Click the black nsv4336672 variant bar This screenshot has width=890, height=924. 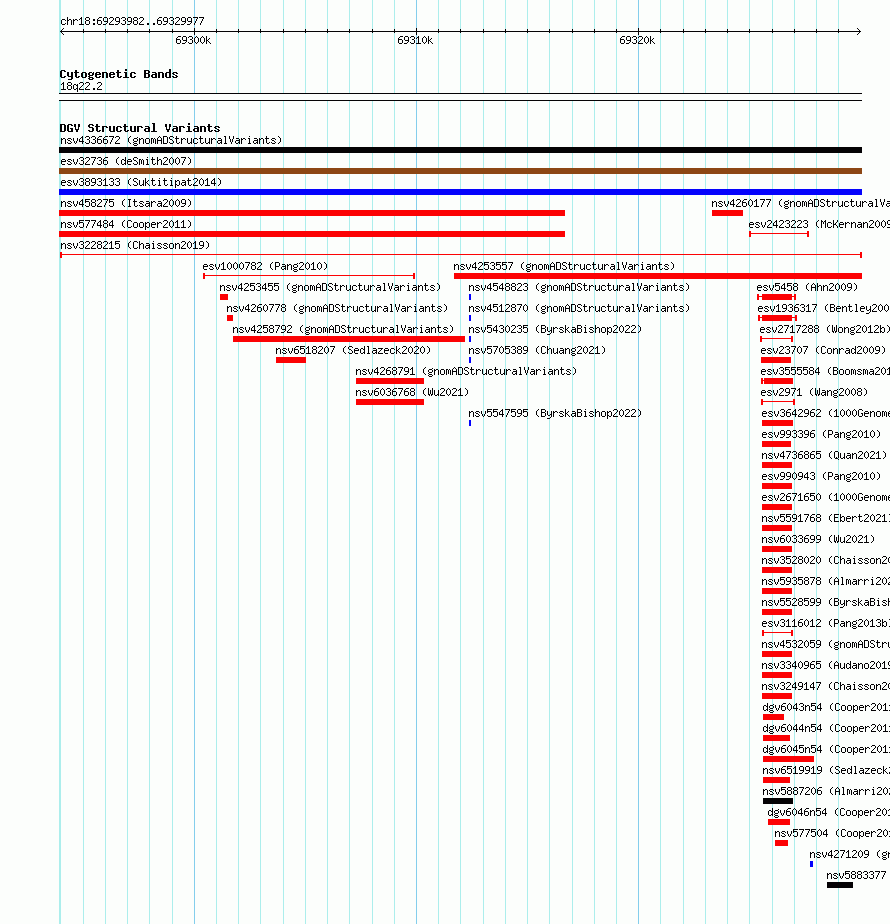(x=460, y=150)
